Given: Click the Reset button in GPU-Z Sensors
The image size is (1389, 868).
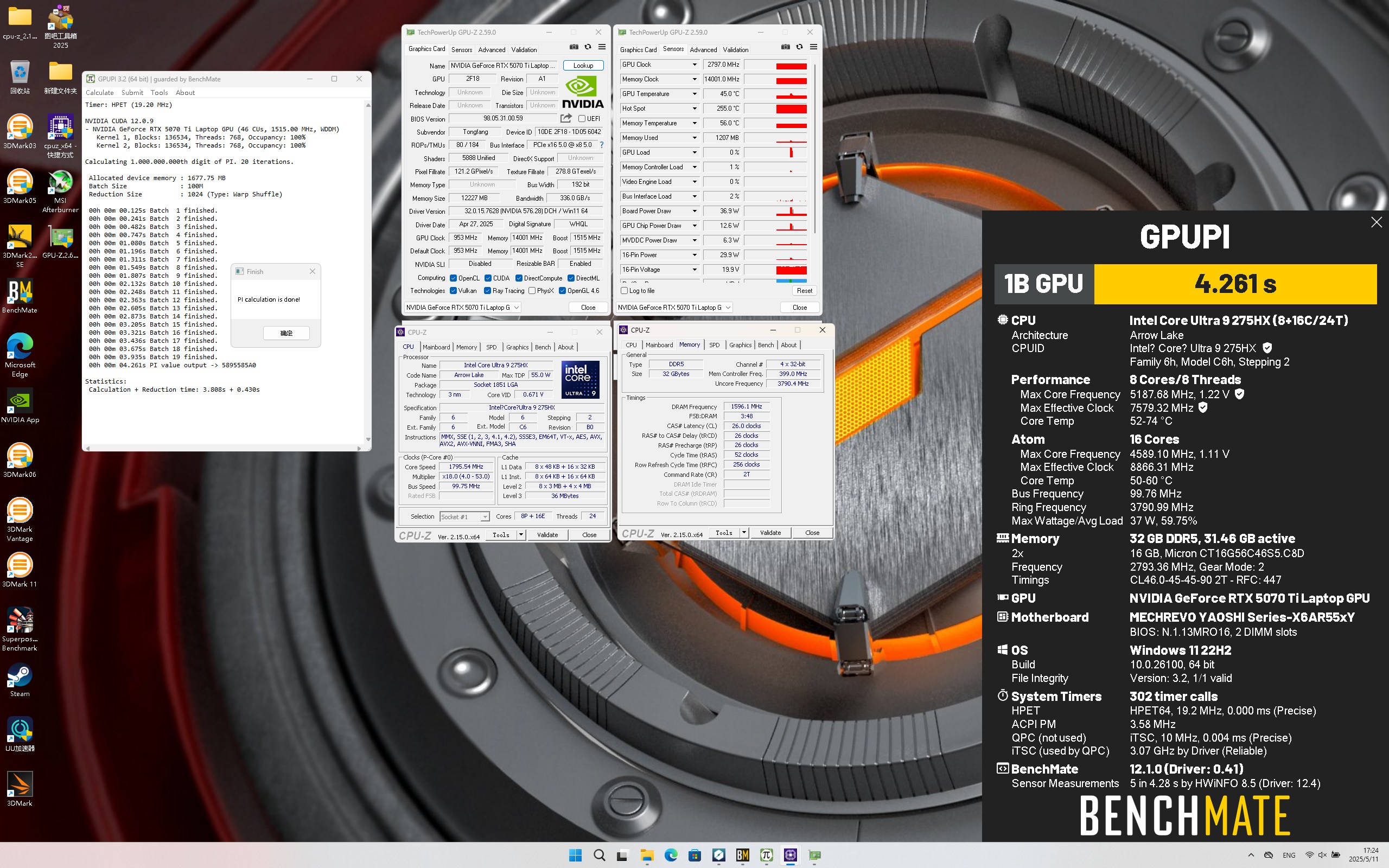Looking at the screenshot, I should 804,291.
